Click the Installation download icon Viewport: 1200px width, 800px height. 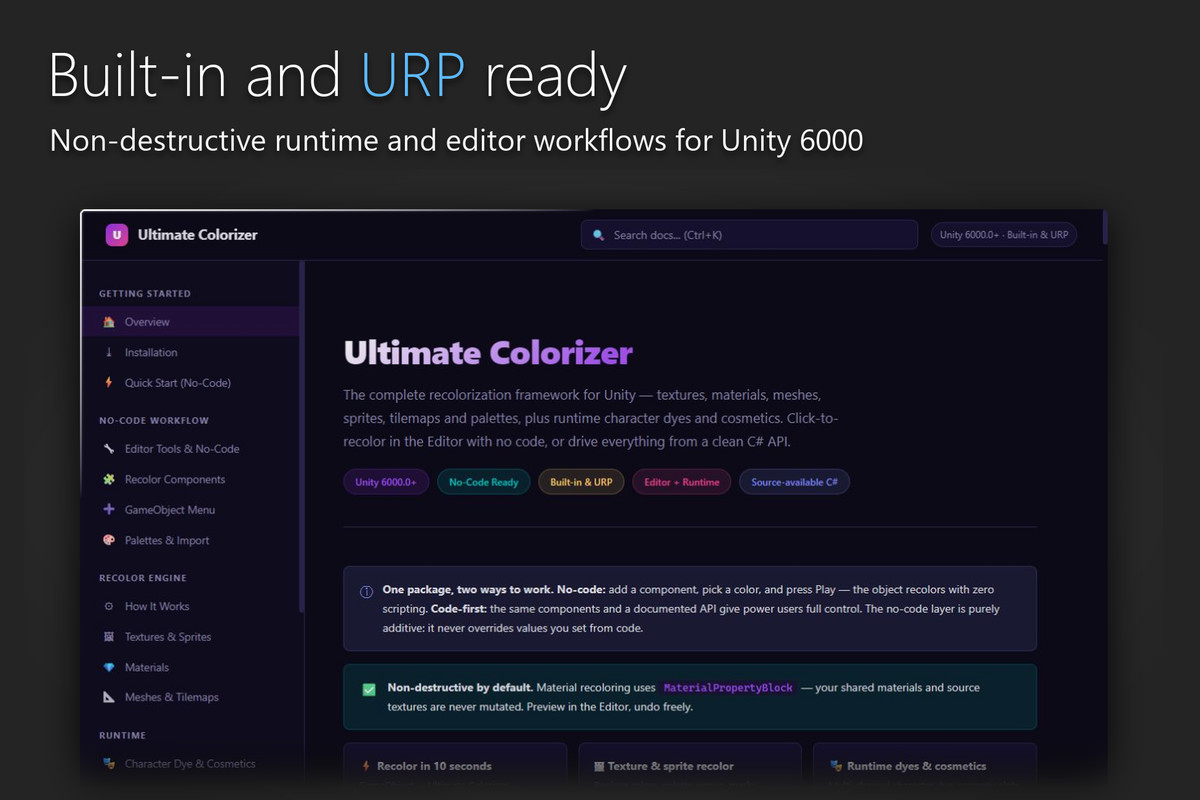click(109, 352)
